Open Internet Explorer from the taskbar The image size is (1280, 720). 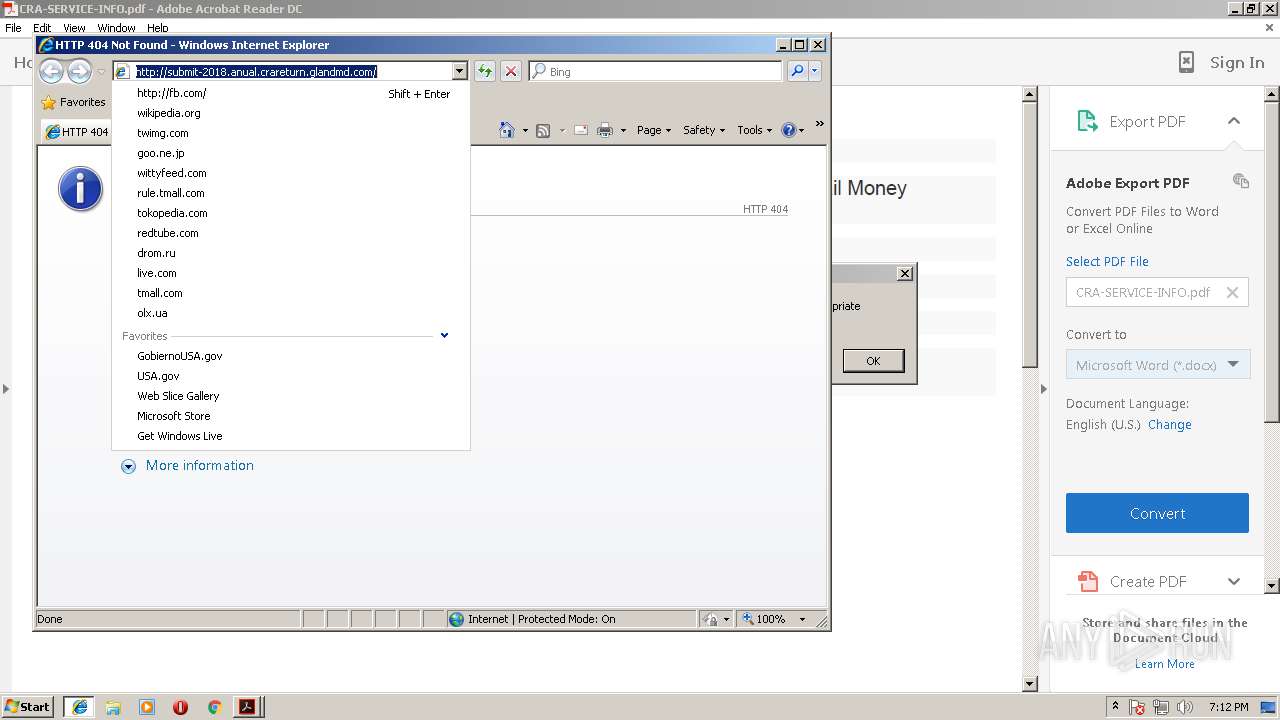point(79,707)
